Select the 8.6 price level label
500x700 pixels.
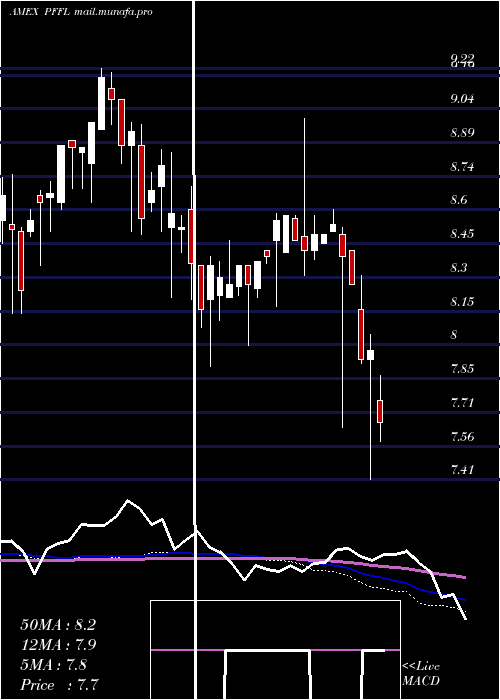click(x=459, y=200)
